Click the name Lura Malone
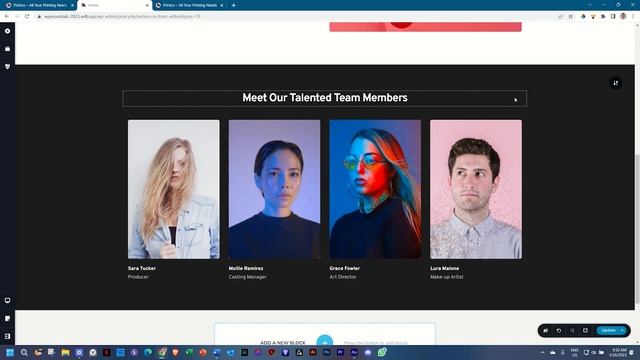Viewport: 640px width, 360px height. pyautogui.click(x=444, y=268)
